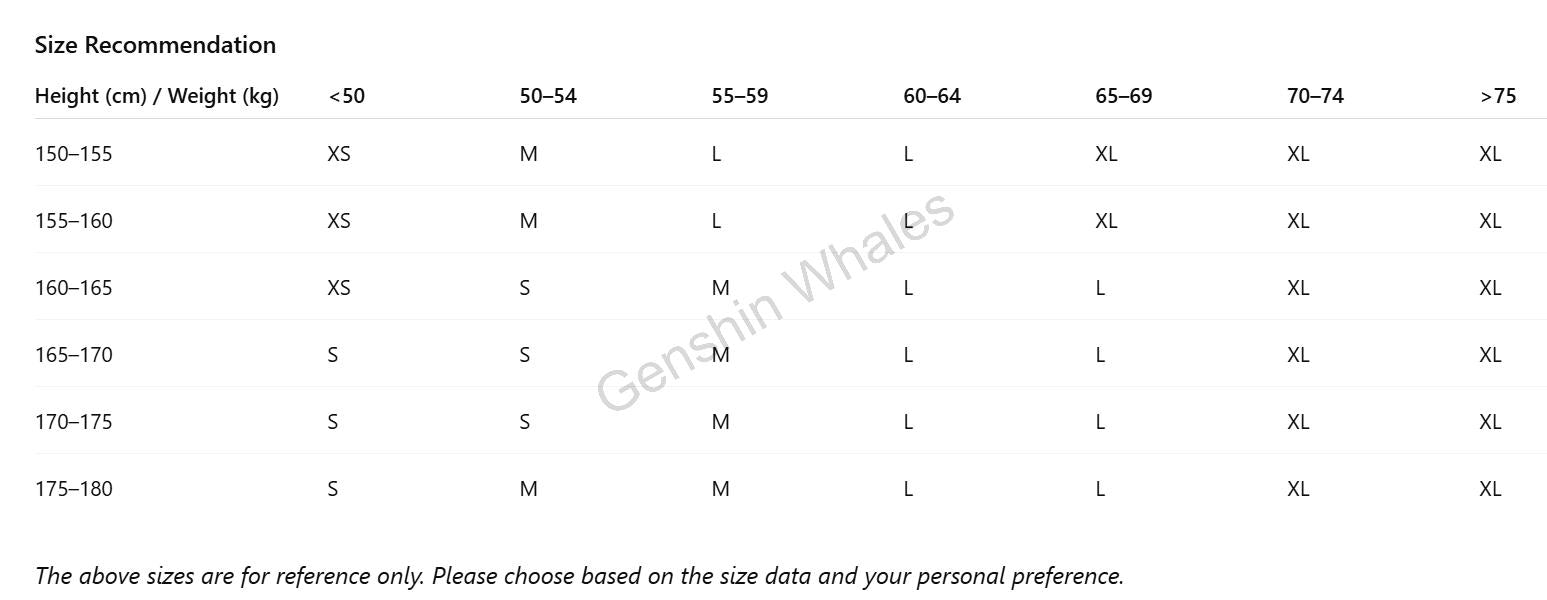Click the >75 weight column header
Screen dimensions: 1547x600
coord(1498,96)
